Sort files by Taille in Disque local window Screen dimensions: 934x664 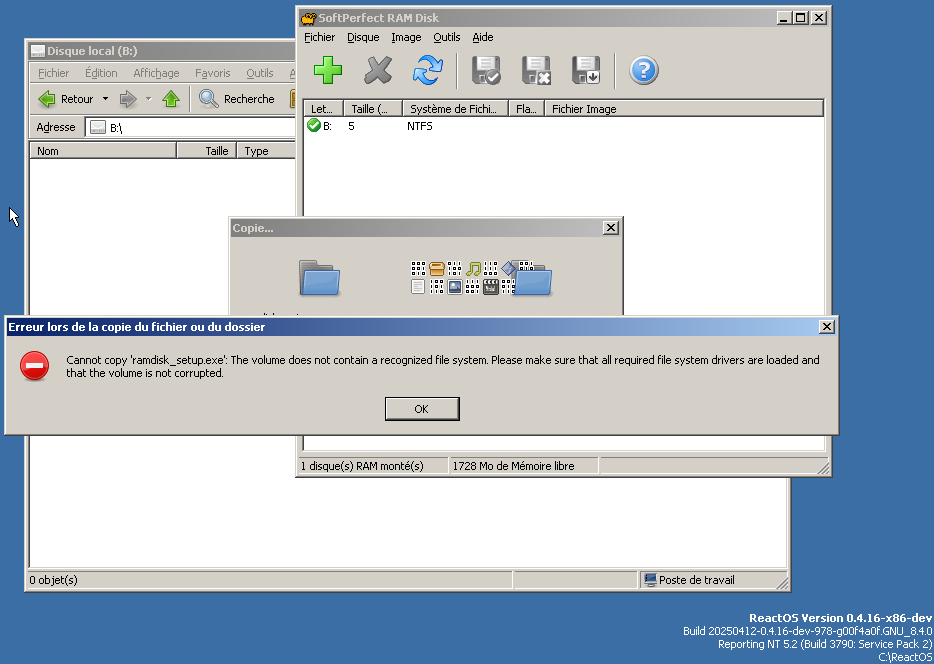click(207, 151)
